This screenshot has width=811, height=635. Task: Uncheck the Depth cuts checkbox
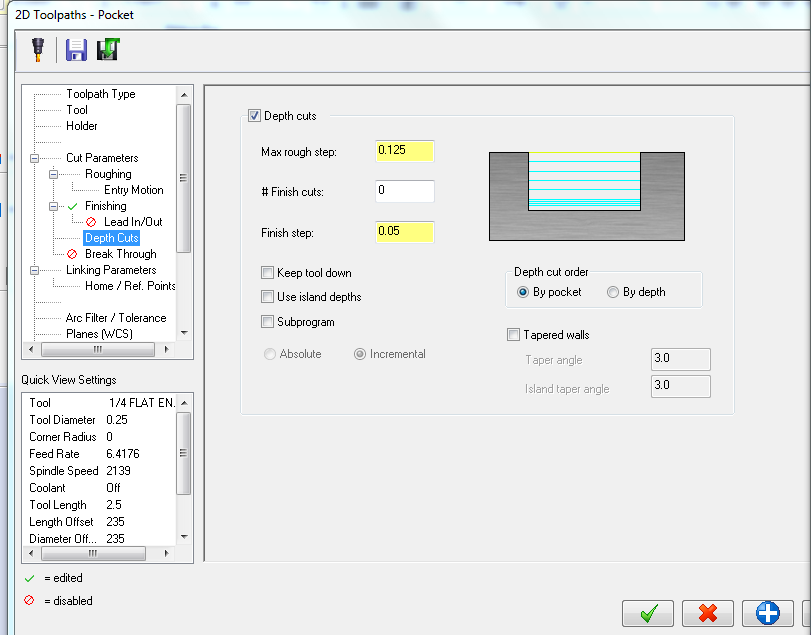pyautogui.click(x=254, y=116)
